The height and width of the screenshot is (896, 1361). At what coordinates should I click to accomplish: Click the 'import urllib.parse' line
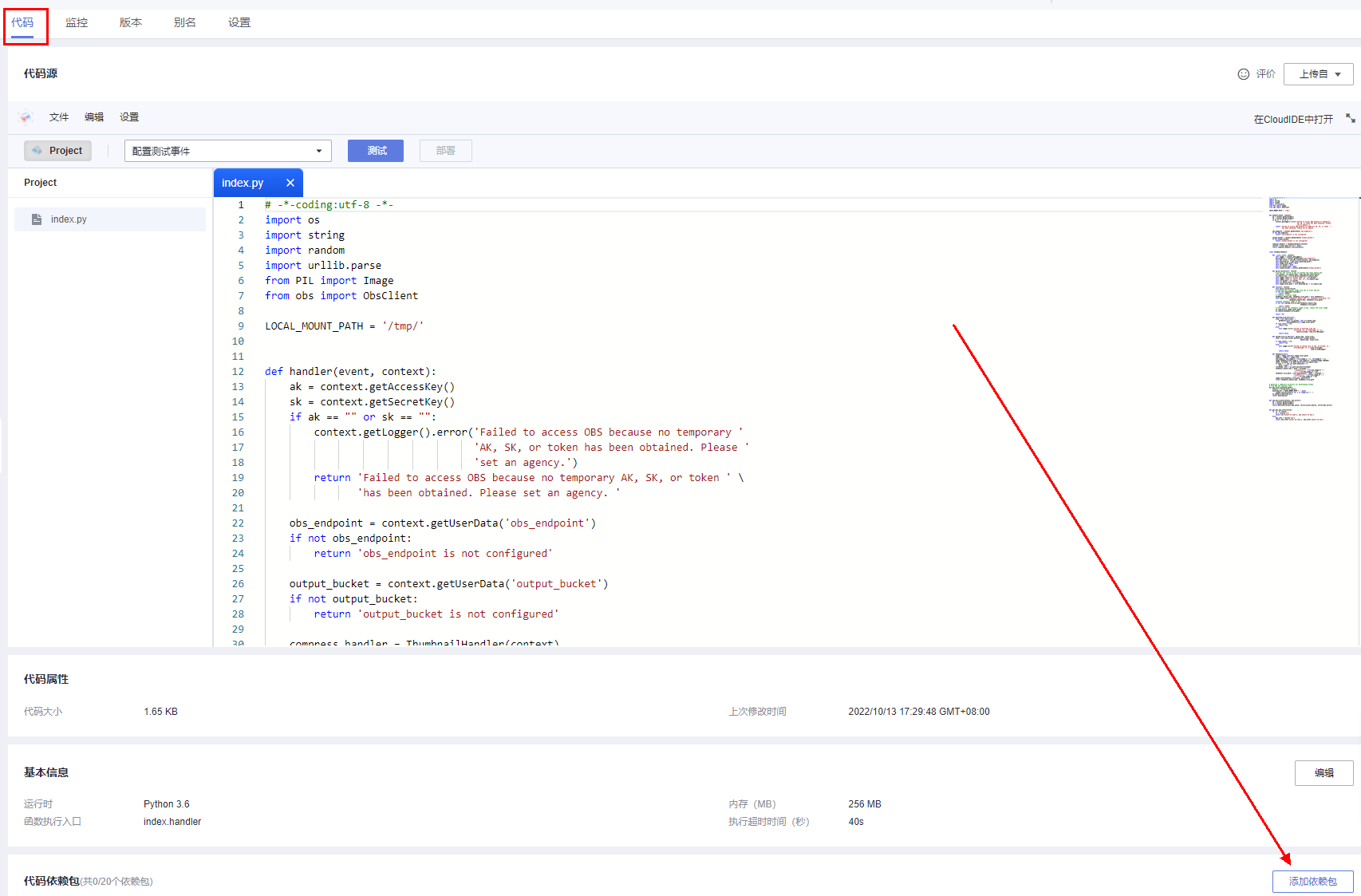click(323, 266)
